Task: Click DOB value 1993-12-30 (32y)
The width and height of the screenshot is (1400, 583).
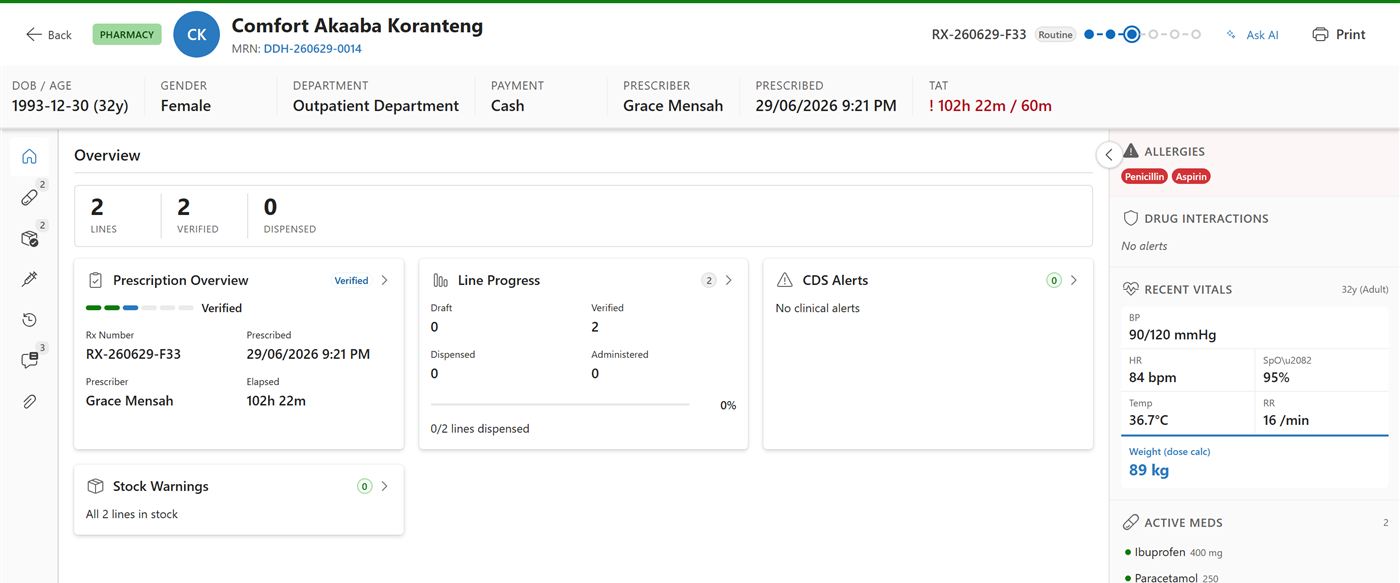Action: [70, 106]
